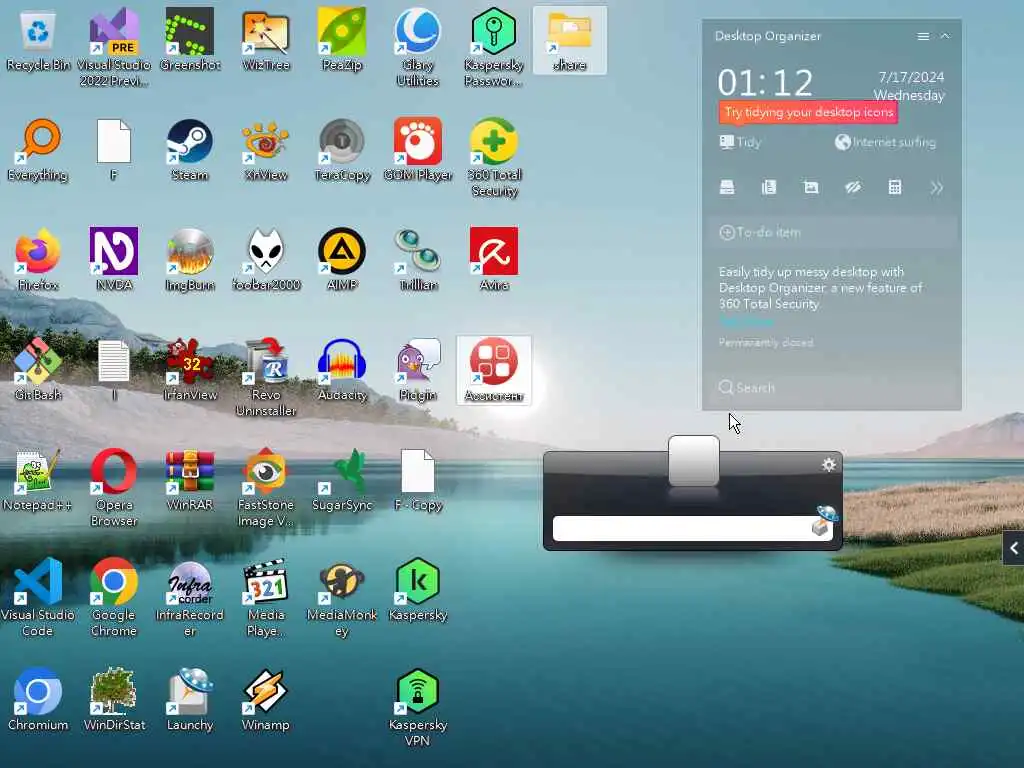1024x768 pixels.
Task: Click the FastStone Image Viewer icon
Action: click(265, 488)
